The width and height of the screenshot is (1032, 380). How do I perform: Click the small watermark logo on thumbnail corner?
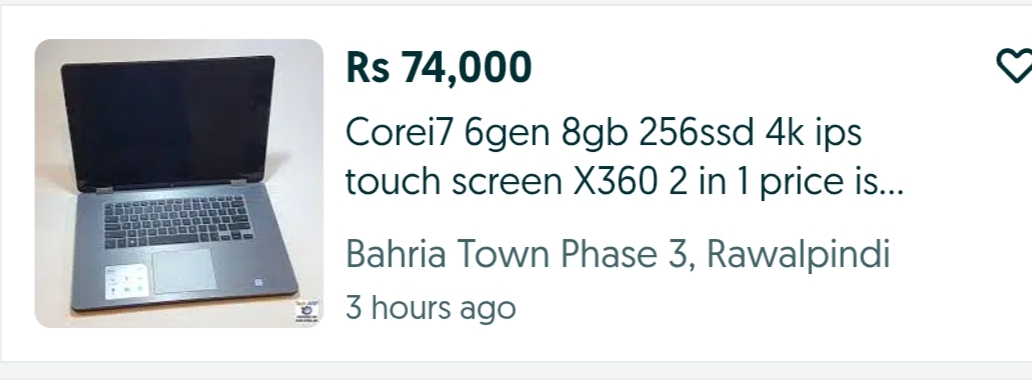pyautogui.click(x=307, y=312)
